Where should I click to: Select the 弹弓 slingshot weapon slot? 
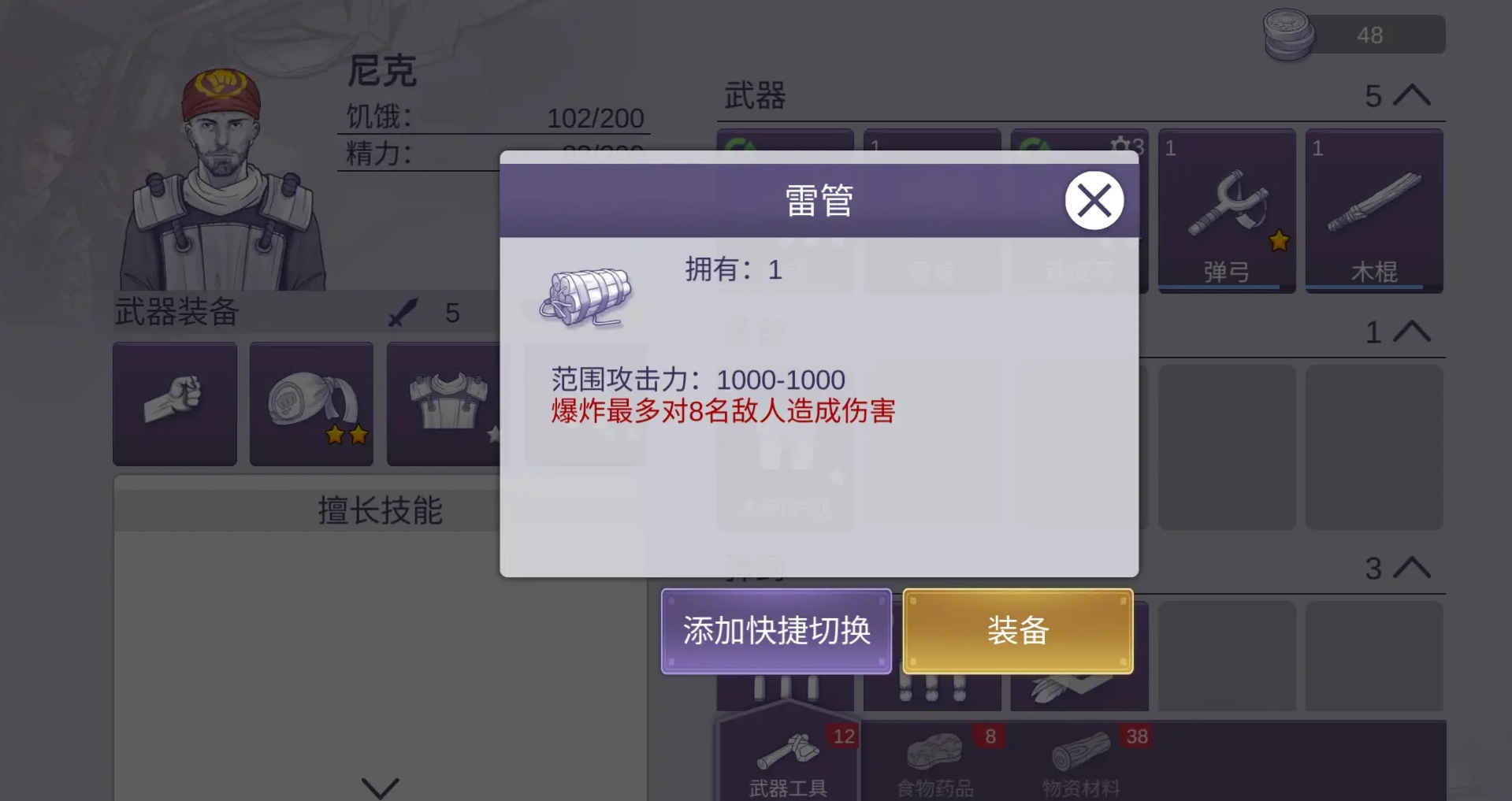pyautogui.click(x=1227, y=211)
